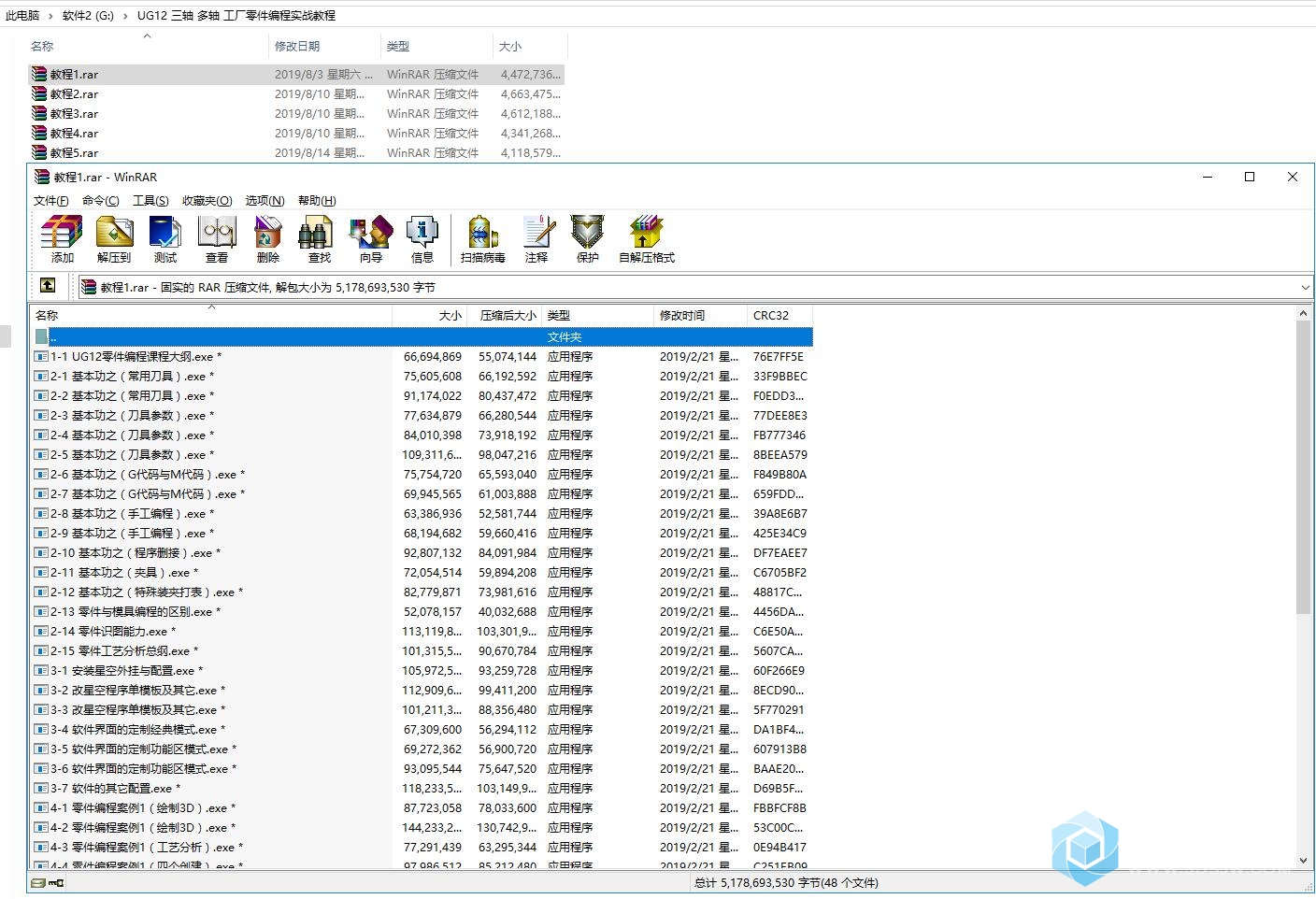The image size is (1316, 899).
Task: Click the icon of 教程2.rar in Explorer
Action: (39, 93)
